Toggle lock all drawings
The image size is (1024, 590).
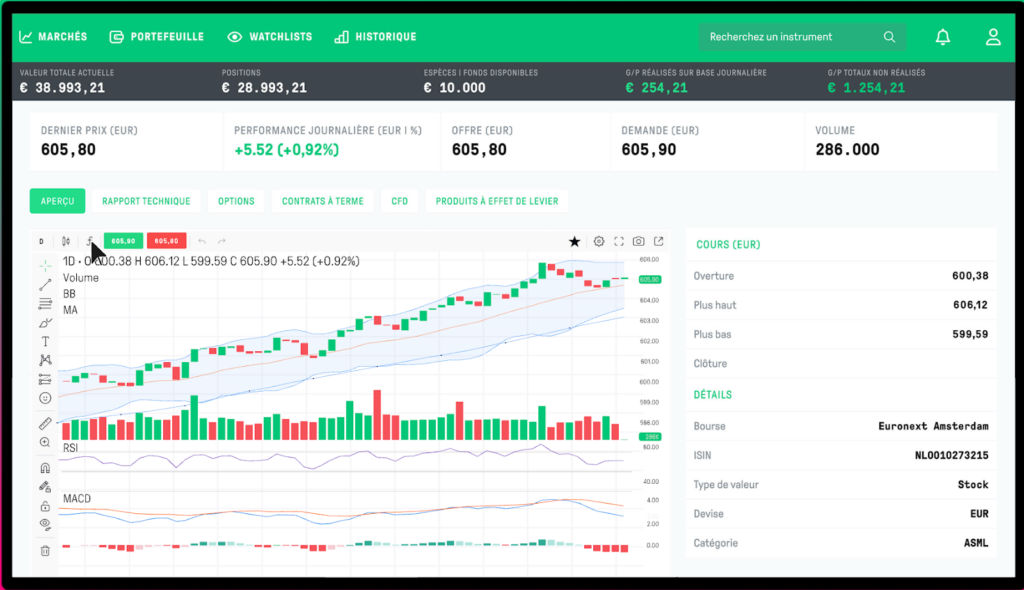(x=45, y=505)
